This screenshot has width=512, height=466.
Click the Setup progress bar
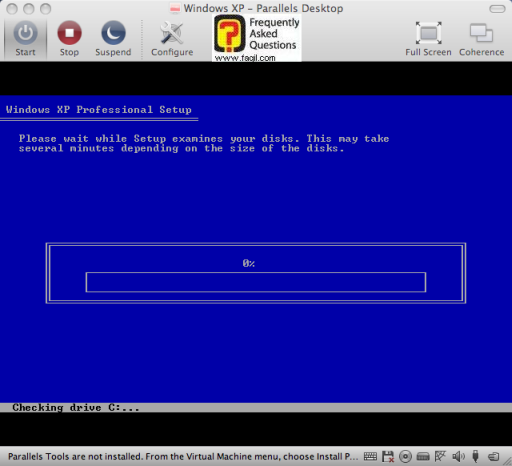click(x=256, y=282)
